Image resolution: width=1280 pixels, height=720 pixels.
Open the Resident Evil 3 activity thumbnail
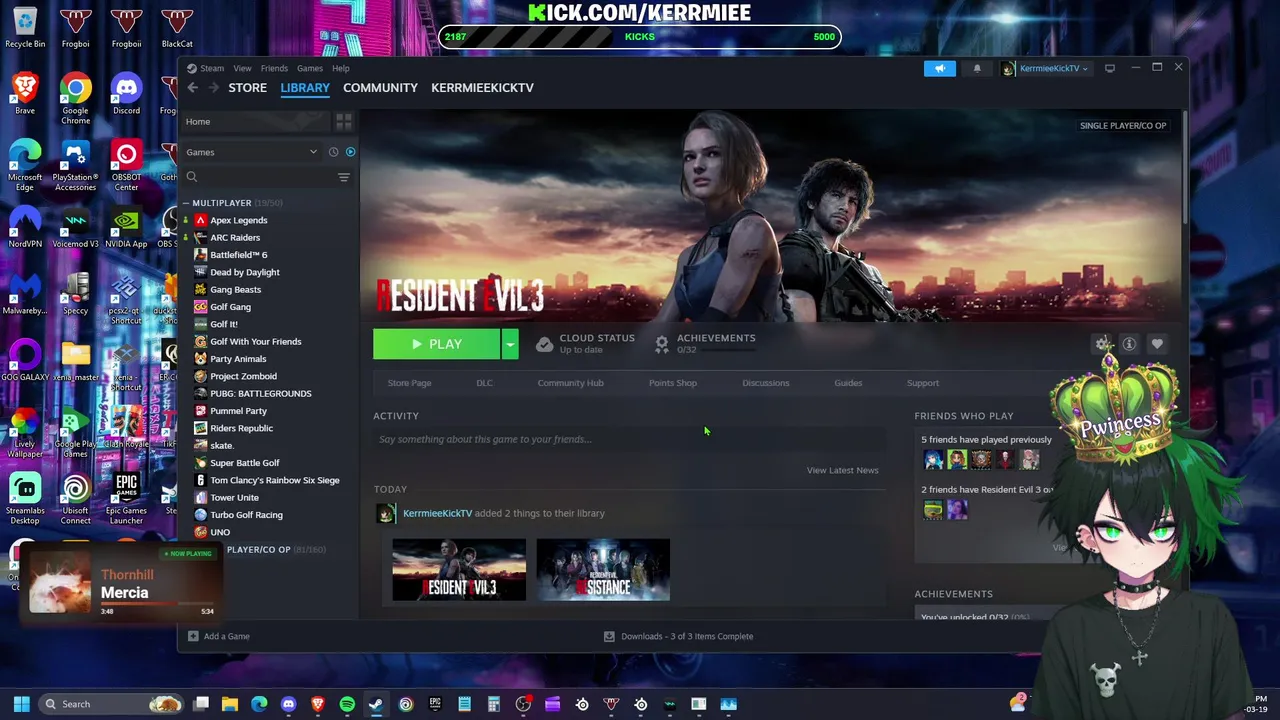[x=459, y=570]
